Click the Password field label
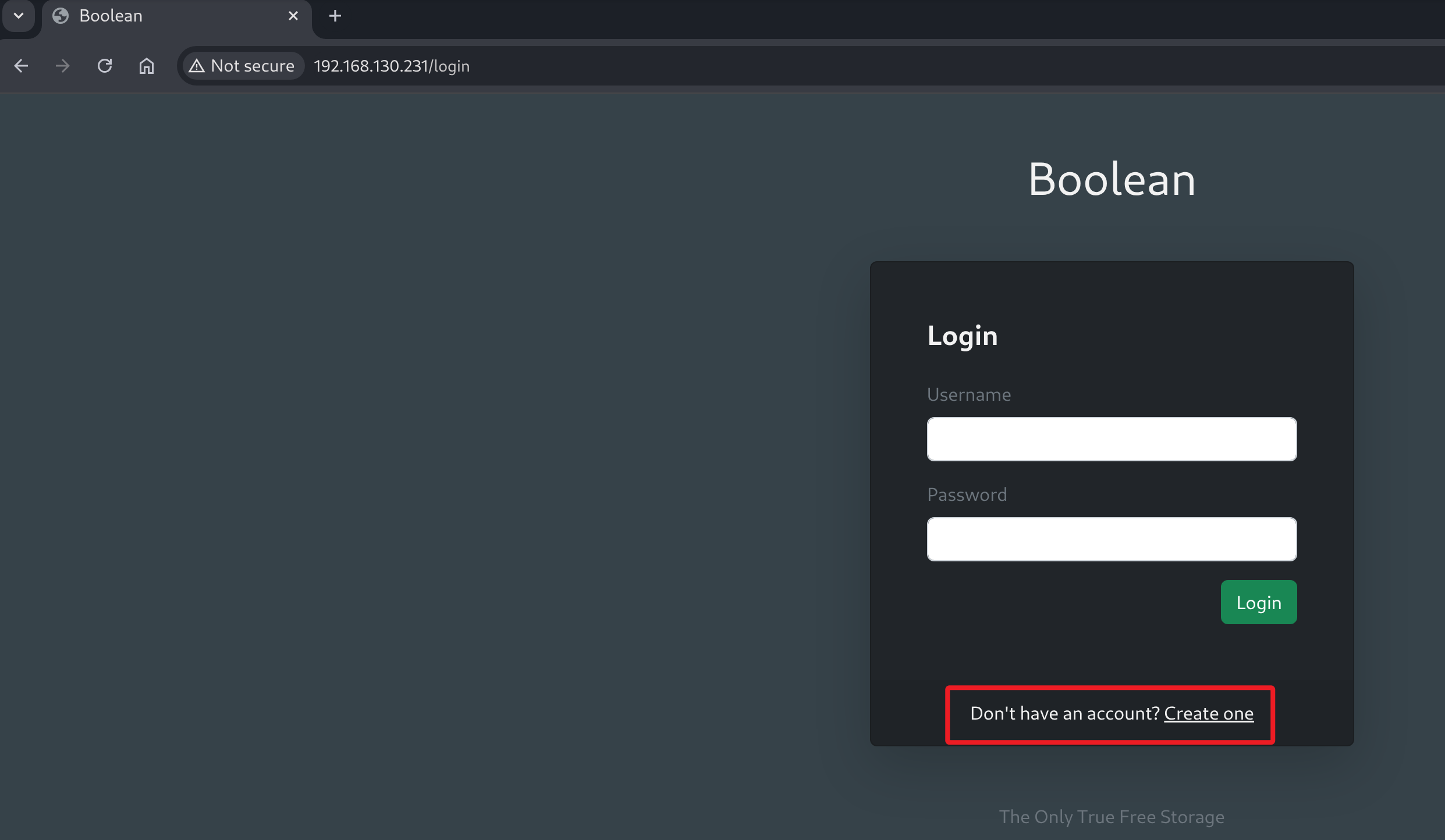Viewport: 1445px width, 840px height. coord(967,495)
